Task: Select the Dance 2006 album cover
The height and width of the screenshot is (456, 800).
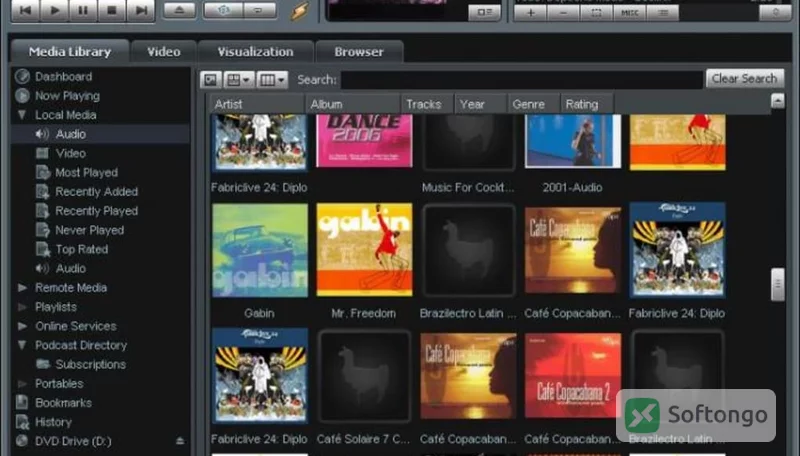Action: (364, 141)
